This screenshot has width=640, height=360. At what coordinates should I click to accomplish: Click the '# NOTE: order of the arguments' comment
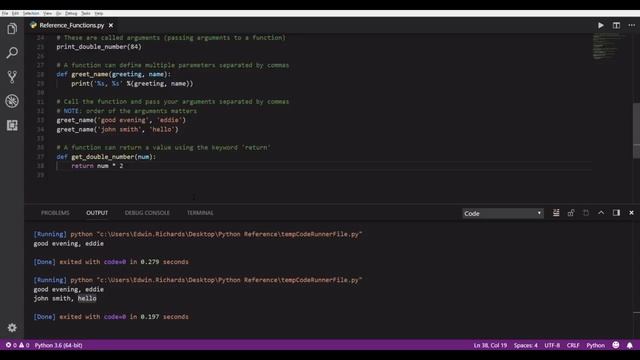click(127, 111)
